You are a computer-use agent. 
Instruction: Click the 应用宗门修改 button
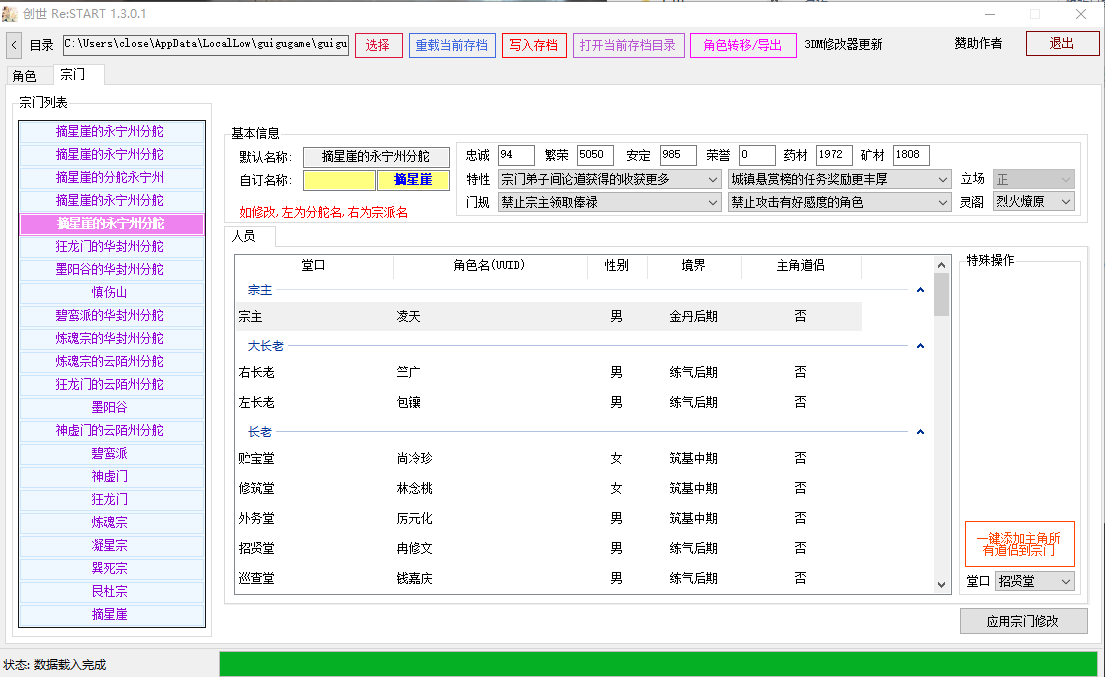[x=1023, y=621]
